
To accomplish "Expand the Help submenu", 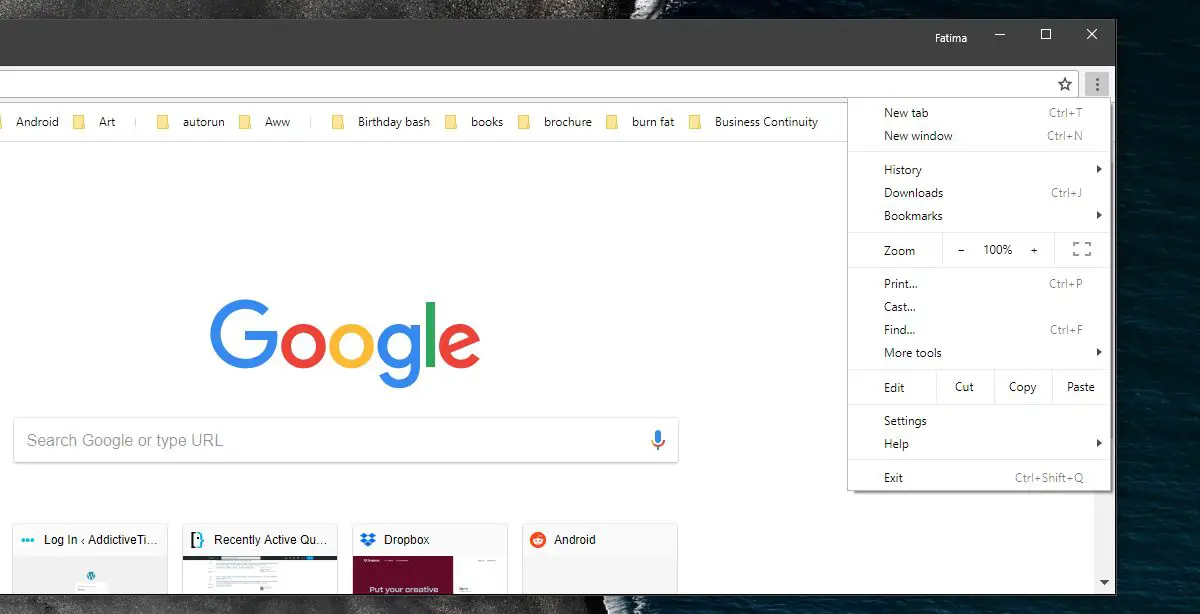I will 979,444.
